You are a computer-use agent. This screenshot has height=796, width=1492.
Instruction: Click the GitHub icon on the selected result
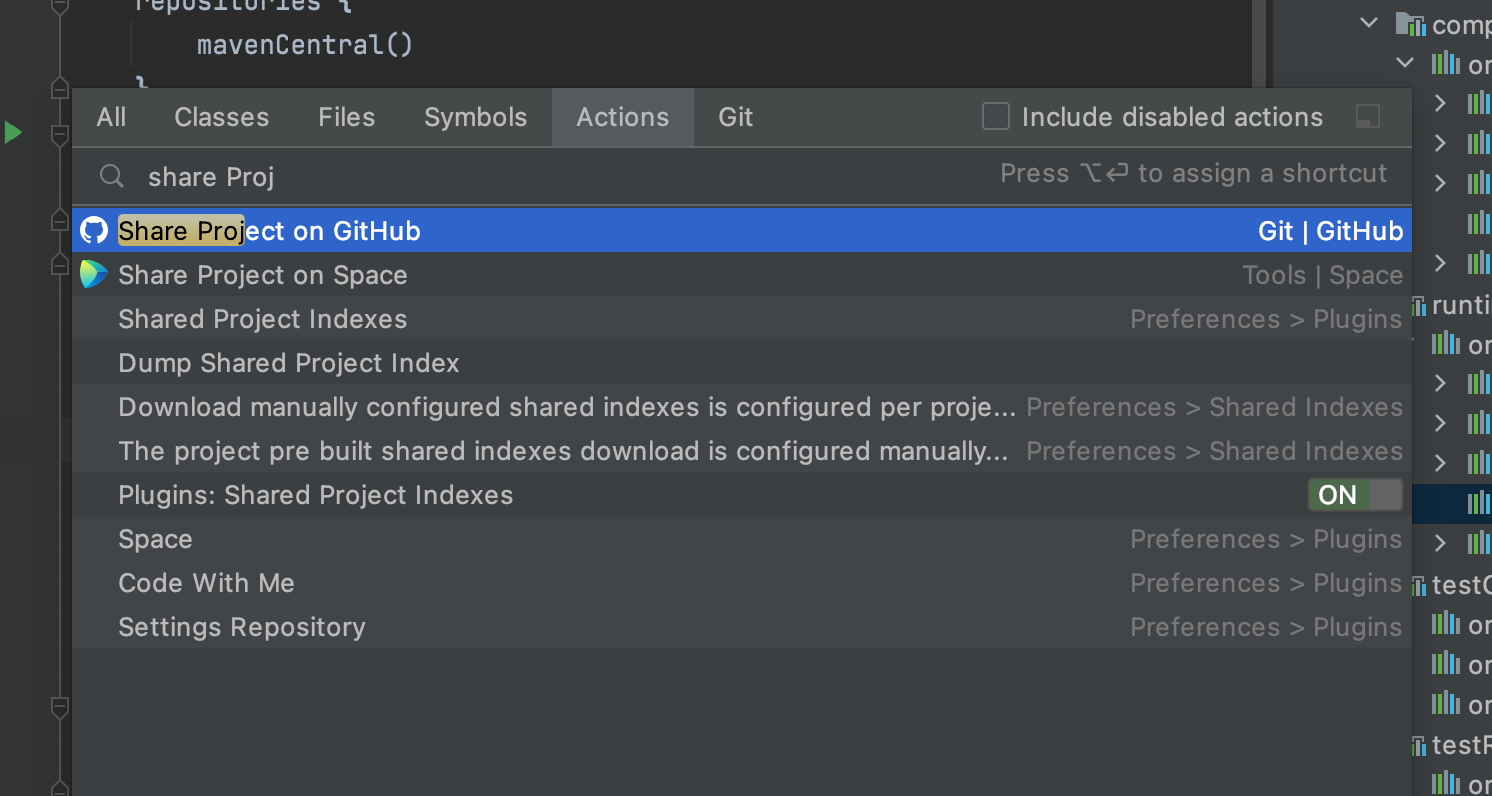pyautogui.click(x=94, y=231)
